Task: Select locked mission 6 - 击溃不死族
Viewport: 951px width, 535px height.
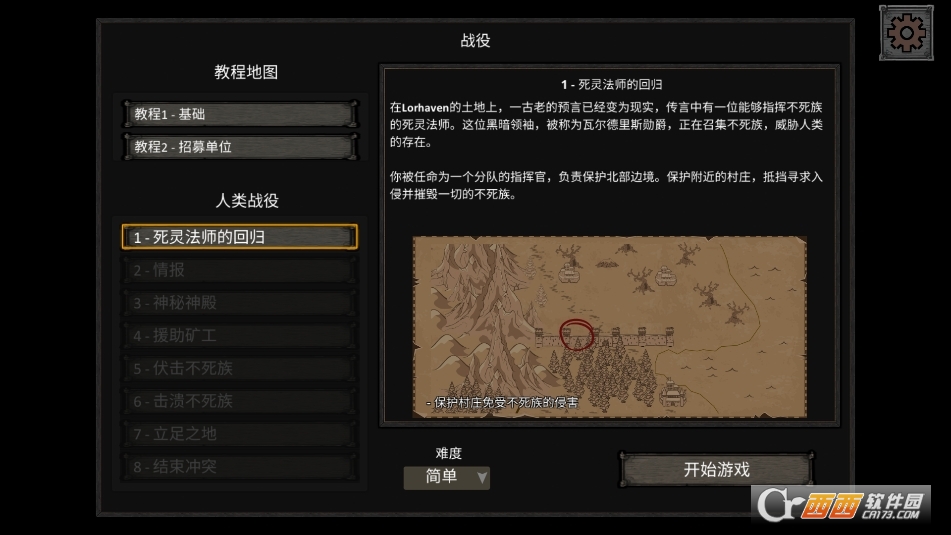Action: 240,401
